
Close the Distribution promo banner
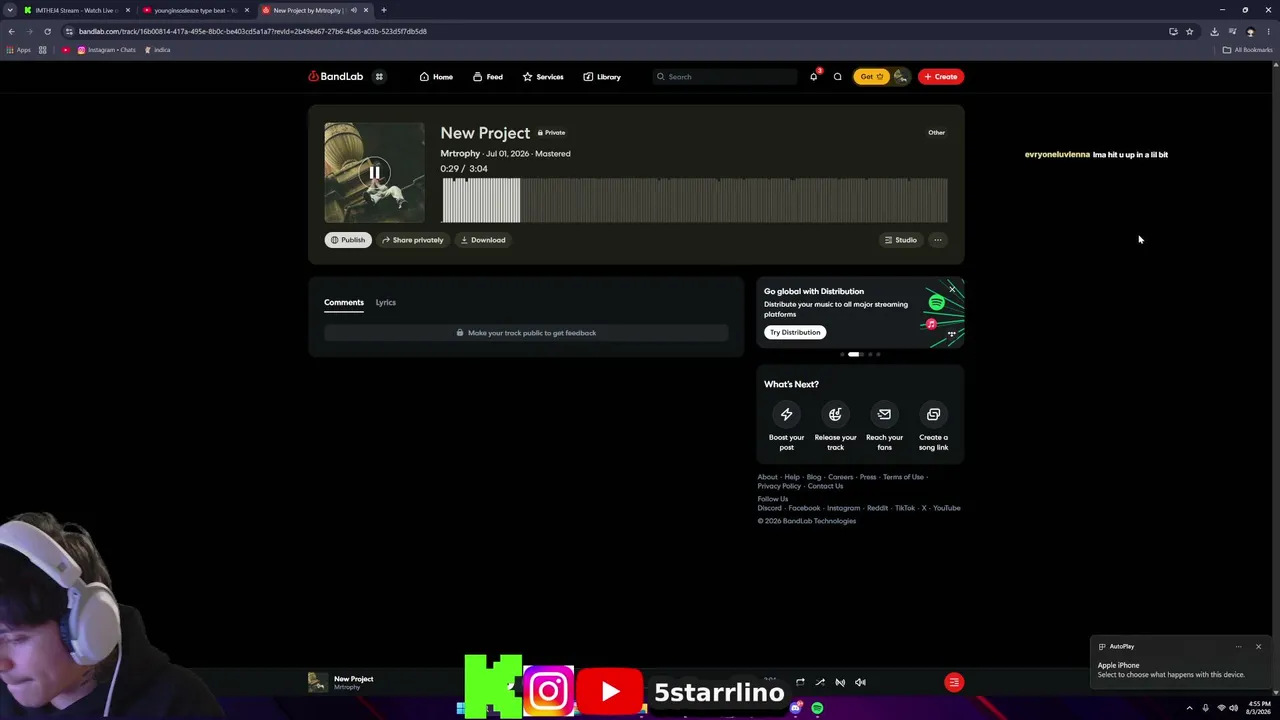[x=952, y=289]
